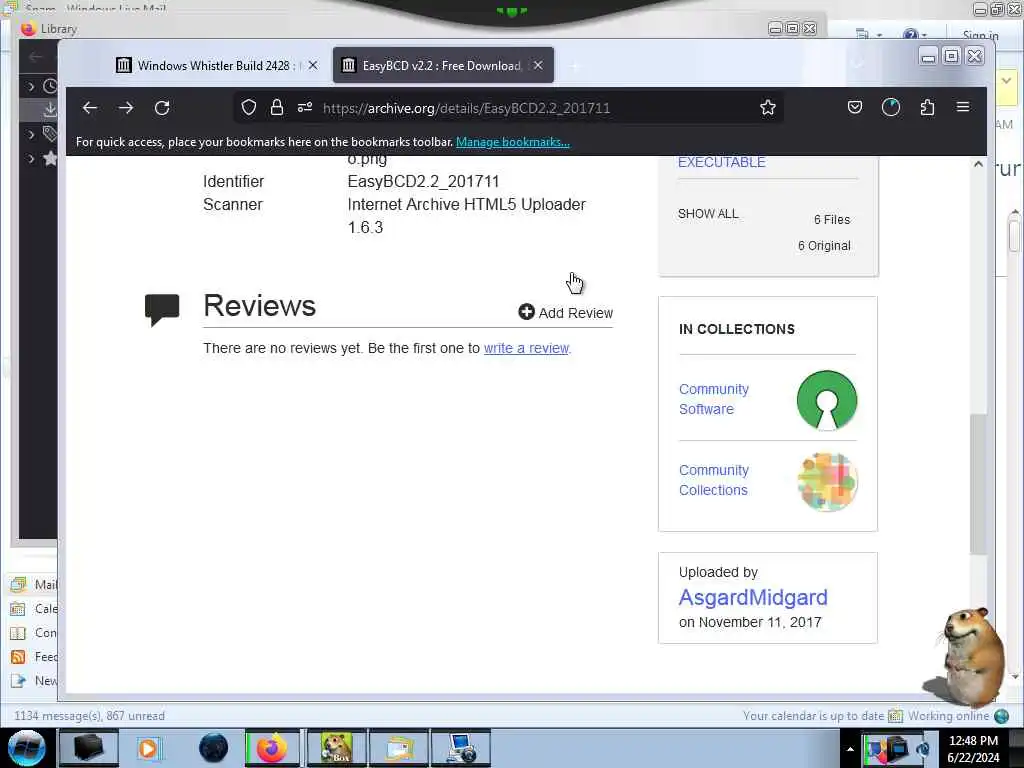Open the Extensions puzzle icon

[x=927, y=107]
